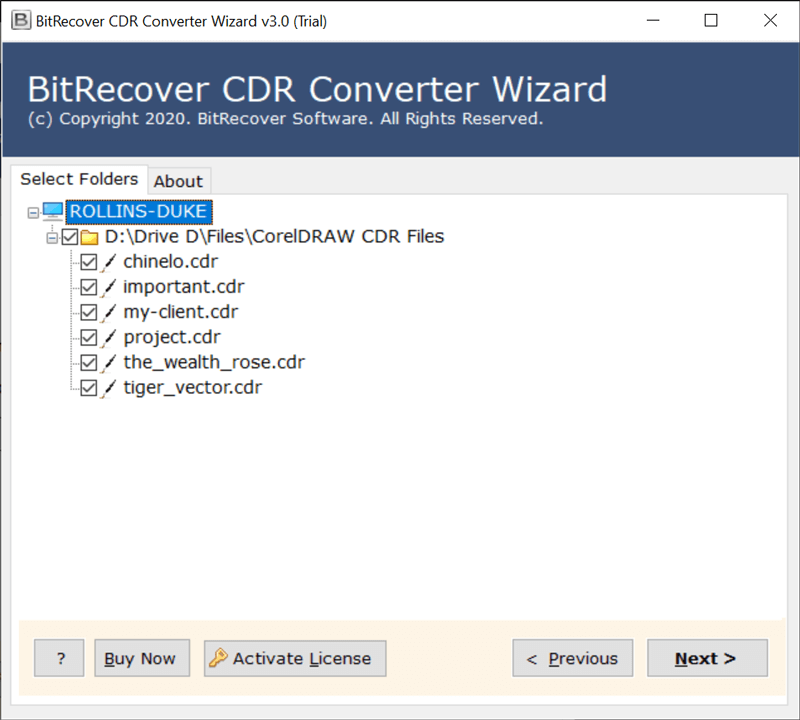Click the file icon beside chinelo.cdr
The width and height of the screenshot is (800, 720).
click(109, 262)
